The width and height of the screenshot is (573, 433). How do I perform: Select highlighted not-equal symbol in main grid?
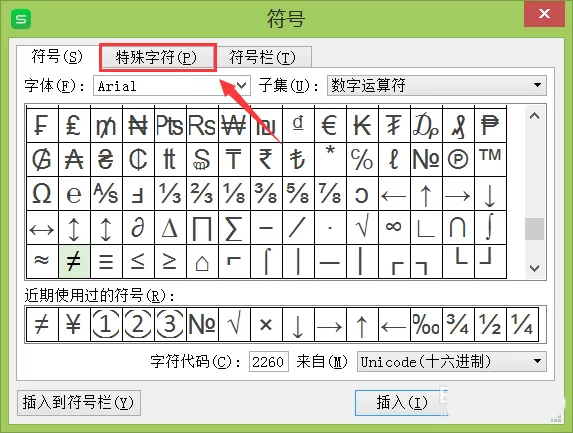pyautogui.click(x=74, y=261)
